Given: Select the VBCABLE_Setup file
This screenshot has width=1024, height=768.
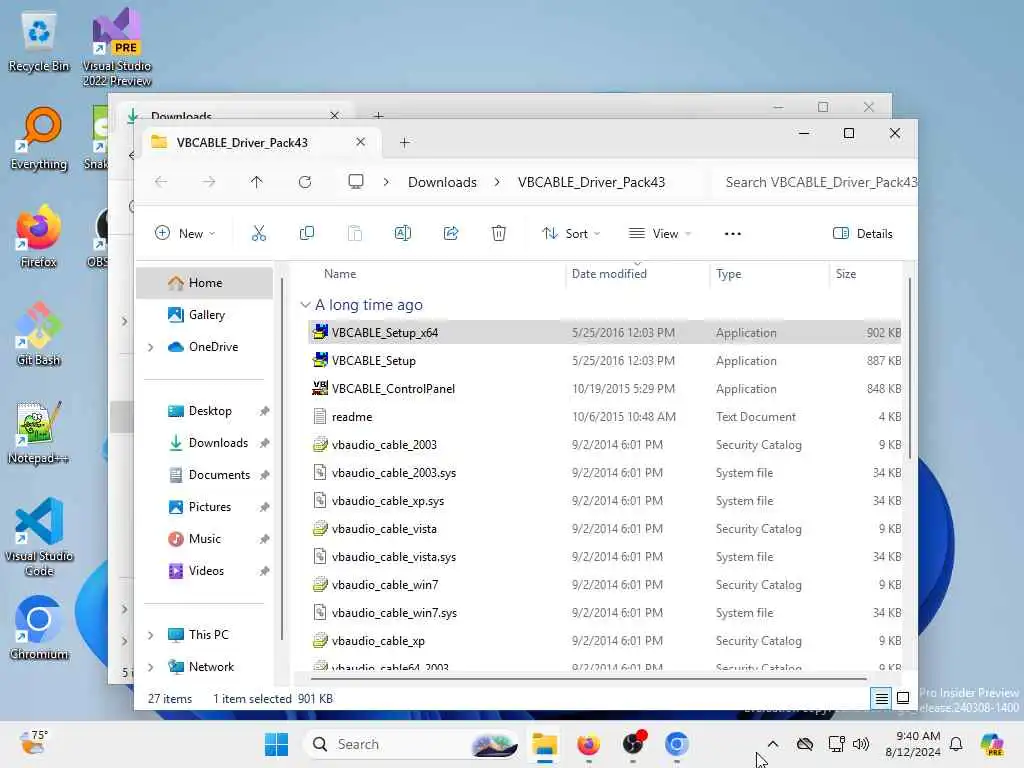Looking at the screenshot, I should click(x=604, y=361).
